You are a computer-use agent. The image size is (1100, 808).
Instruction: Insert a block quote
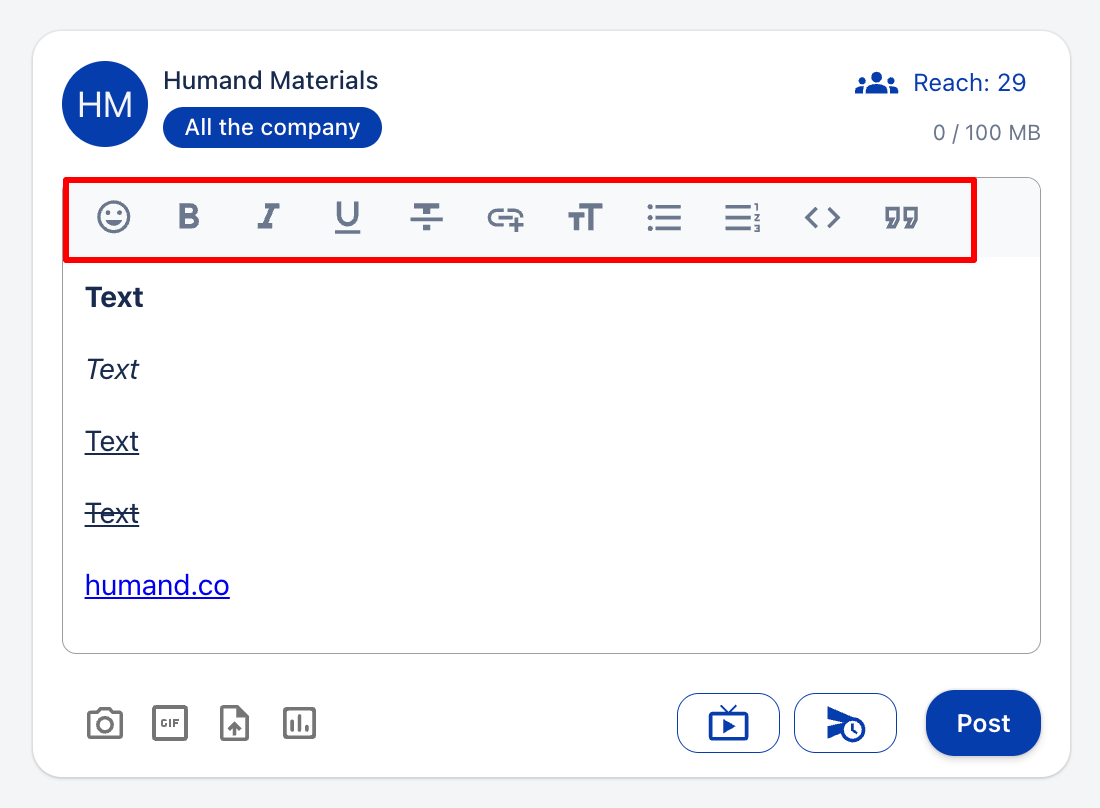[901, 217]
